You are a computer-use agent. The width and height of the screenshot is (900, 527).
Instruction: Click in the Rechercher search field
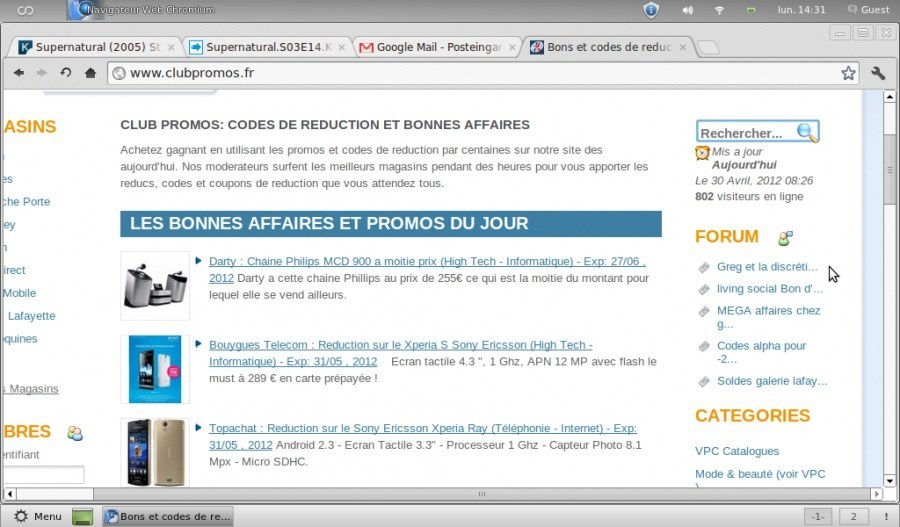coord(743,133)
